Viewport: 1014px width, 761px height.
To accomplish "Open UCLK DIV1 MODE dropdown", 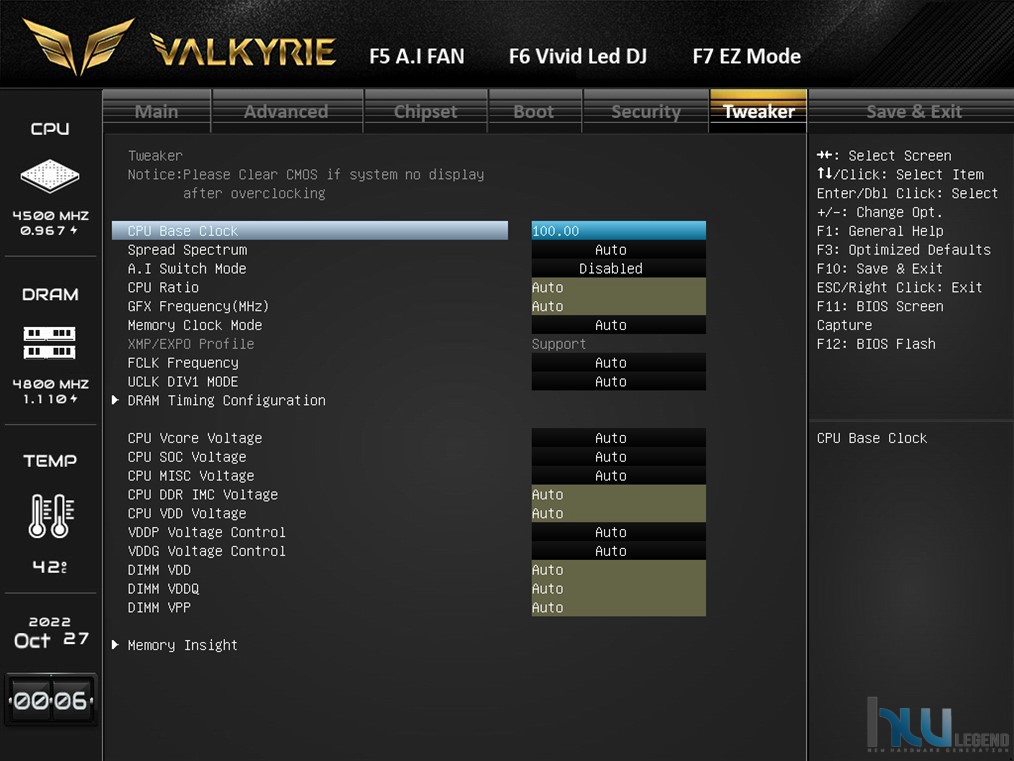I will [x=618, y=381].
